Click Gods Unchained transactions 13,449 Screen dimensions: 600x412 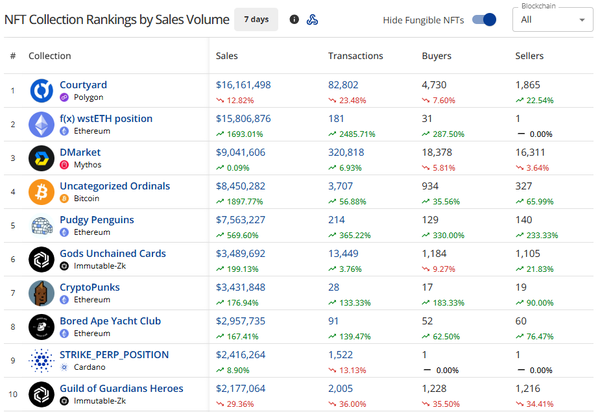[x=343, y=254]
